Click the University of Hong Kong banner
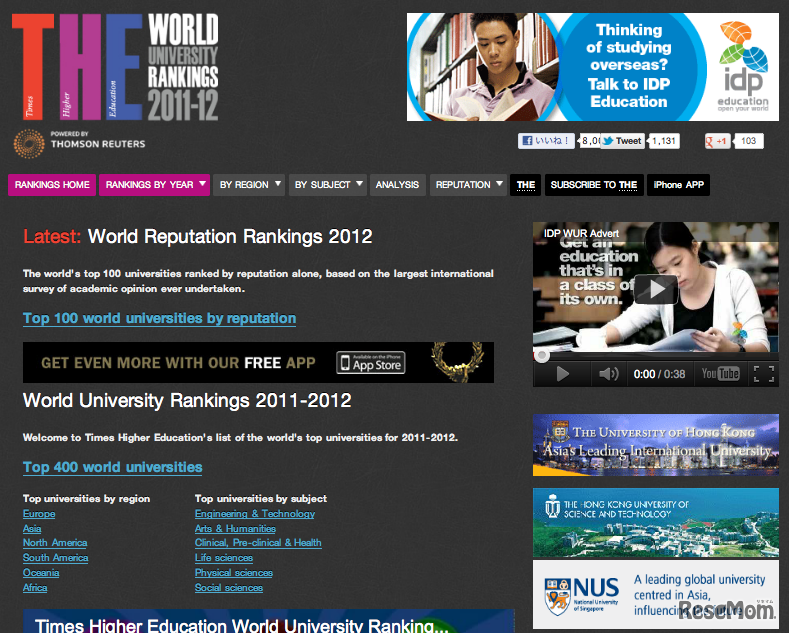The width and height of the screenshot is (789, 633). pyautogui.click(x=655, y=445)
